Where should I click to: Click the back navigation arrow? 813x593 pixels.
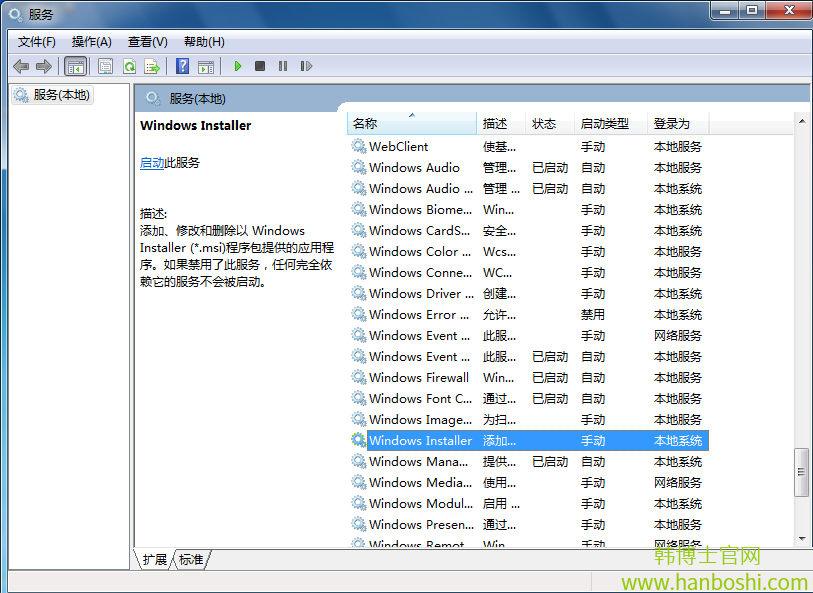click(21, 66)
